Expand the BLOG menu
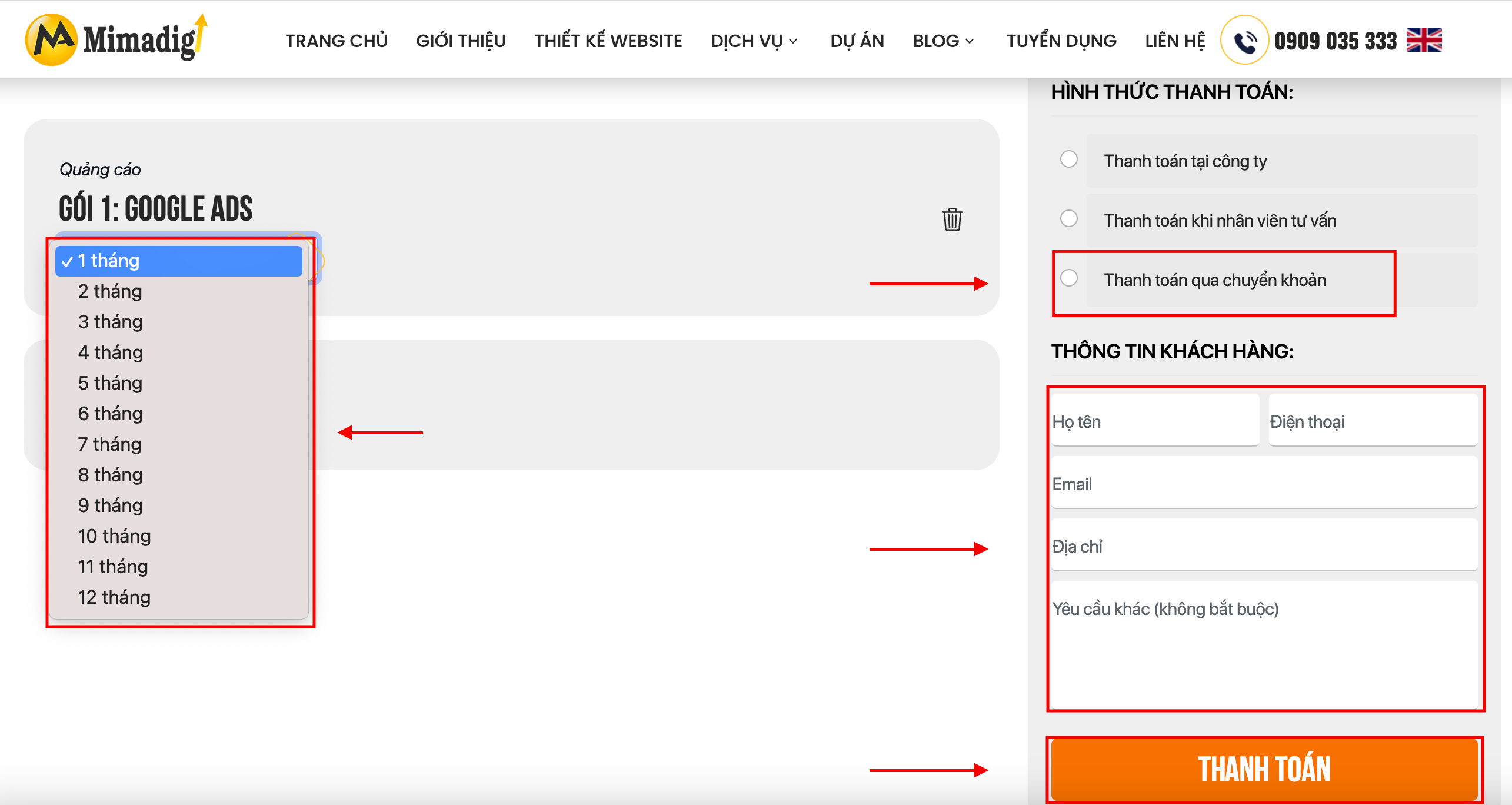 point(943,41)
